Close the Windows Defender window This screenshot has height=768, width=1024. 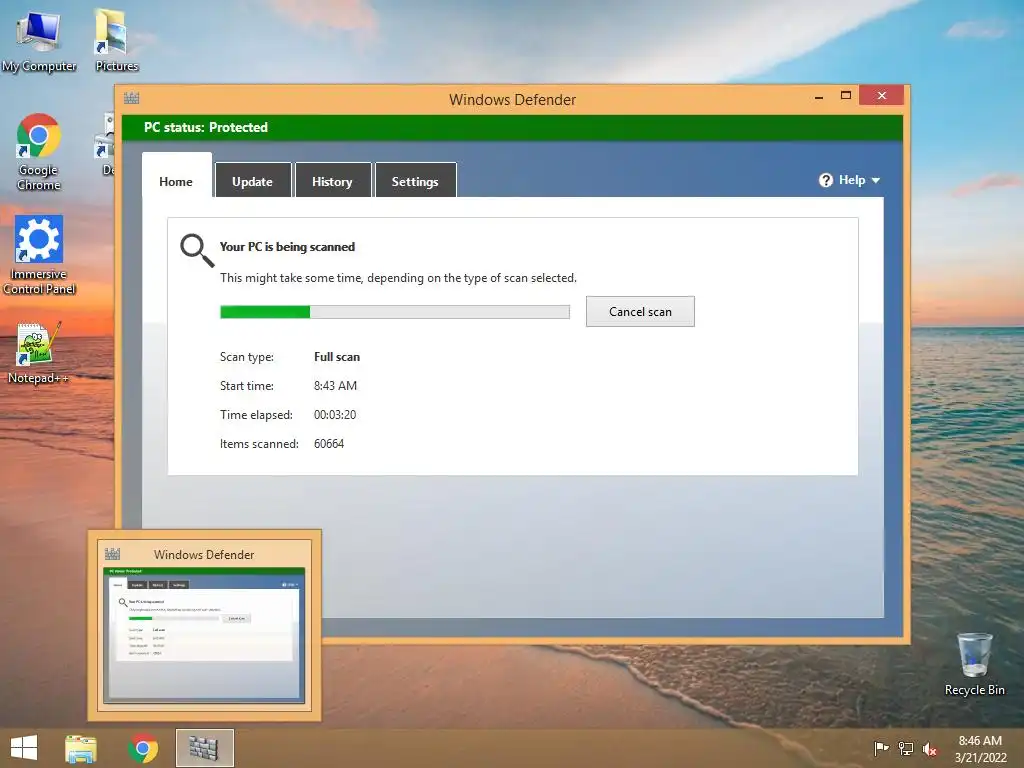(882, 95)
